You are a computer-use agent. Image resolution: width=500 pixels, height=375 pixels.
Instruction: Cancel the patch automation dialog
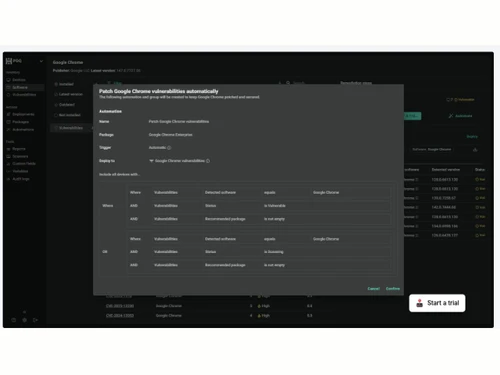pos(373,289)
